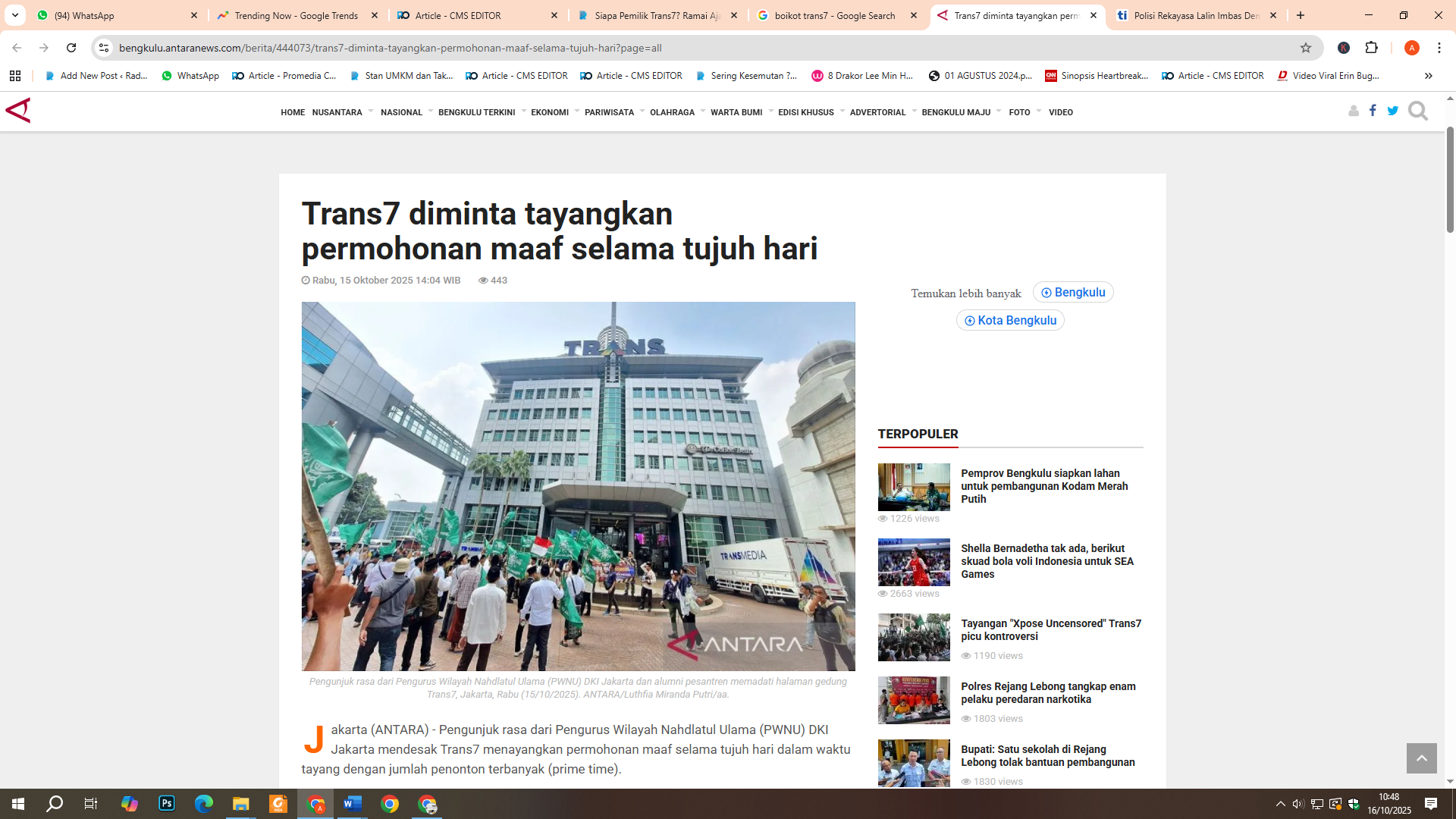Open article Tayangan Xpose Uncensored Trans7
Image resolution: width=1456 pixels, height=819 pixels.
[x=1051, y=629]
